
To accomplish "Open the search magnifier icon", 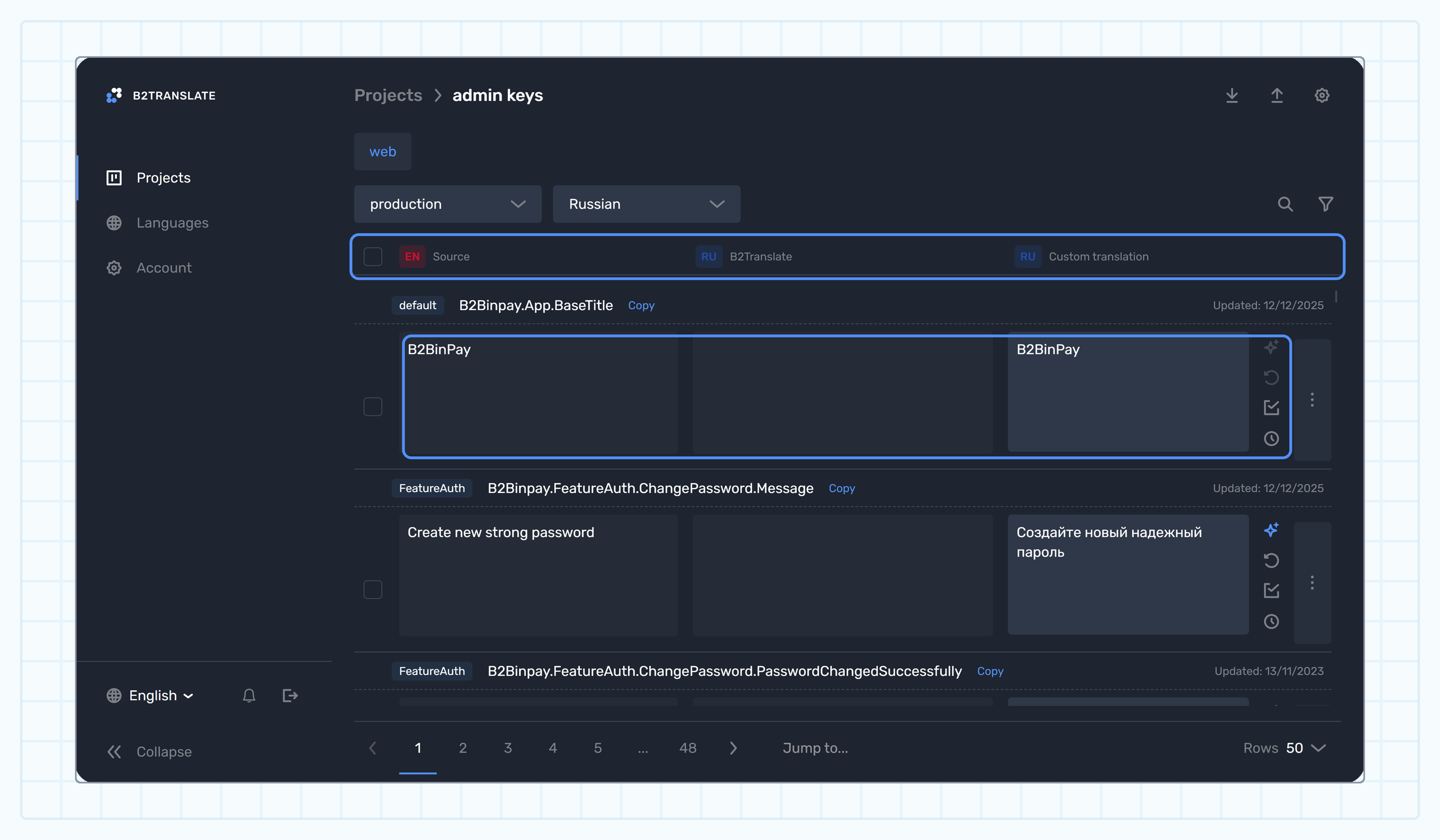I will click(x=1285, y=204).
